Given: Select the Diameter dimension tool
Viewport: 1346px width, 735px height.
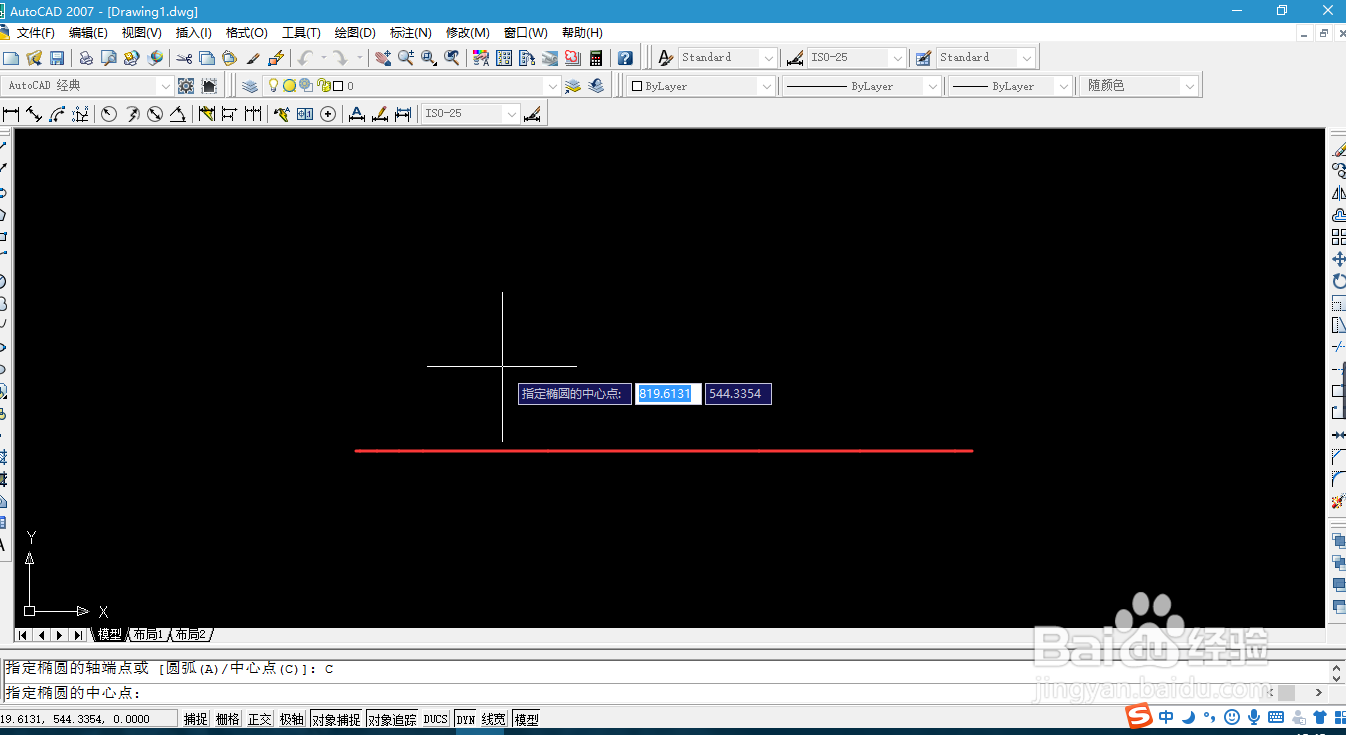Looking at the screenshot, I should [155, 114].
